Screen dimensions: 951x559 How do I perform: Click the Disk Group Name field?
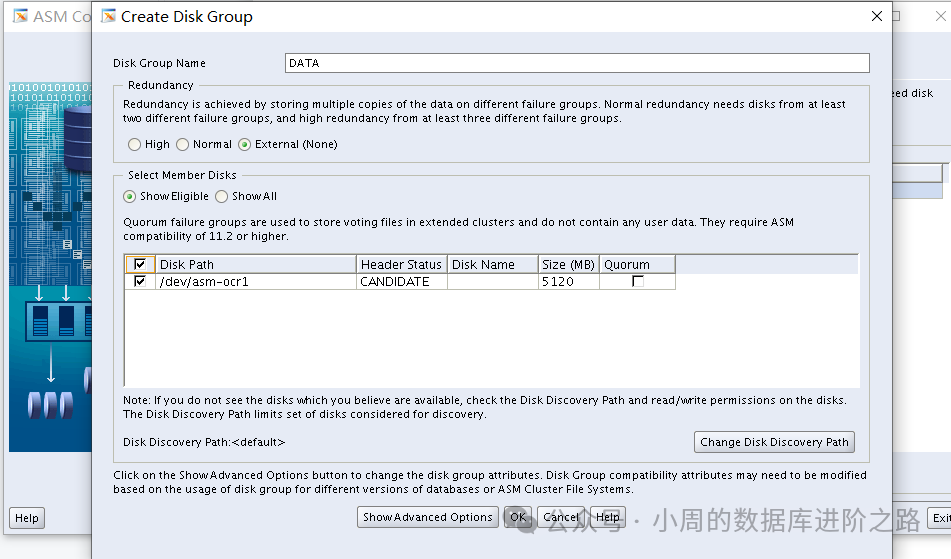(x=576, y=63)
